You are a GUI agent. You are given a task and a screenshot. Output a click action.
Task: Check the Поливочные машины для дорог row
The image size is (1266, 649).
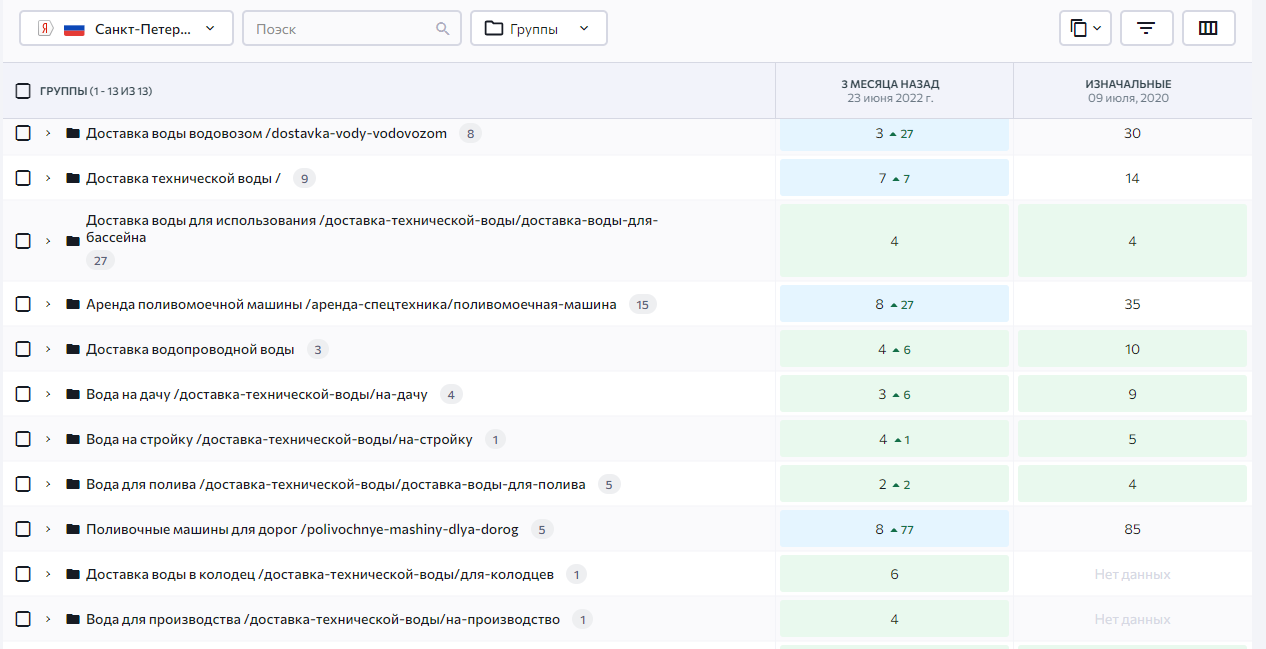coord(23,529)
